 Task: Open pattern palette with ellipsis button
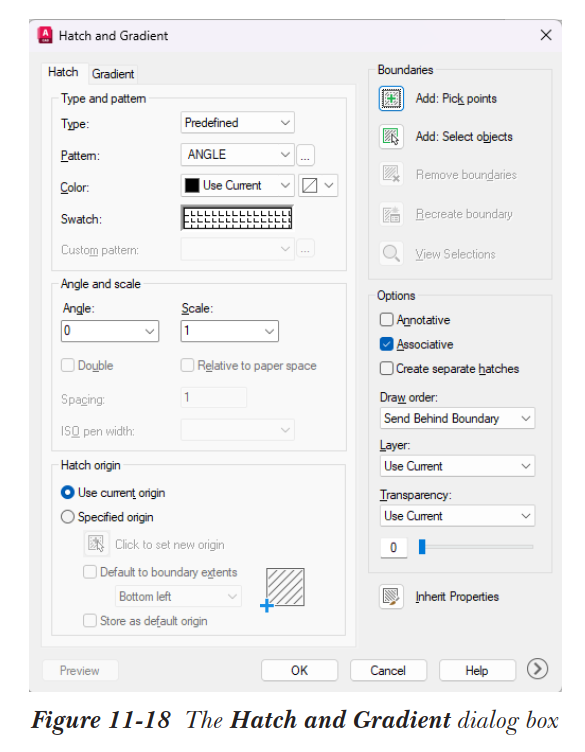[x=305, y=155]
